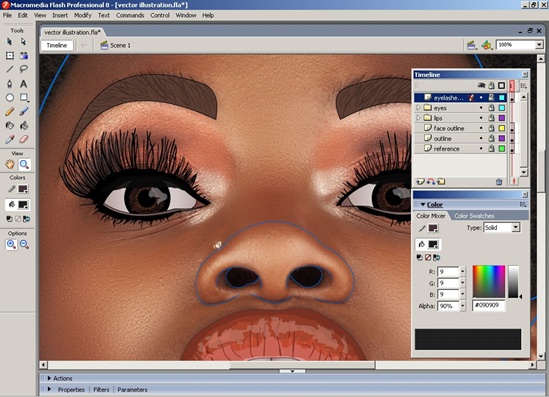Select the Gradient Transform tool

(x=23, y=56)
